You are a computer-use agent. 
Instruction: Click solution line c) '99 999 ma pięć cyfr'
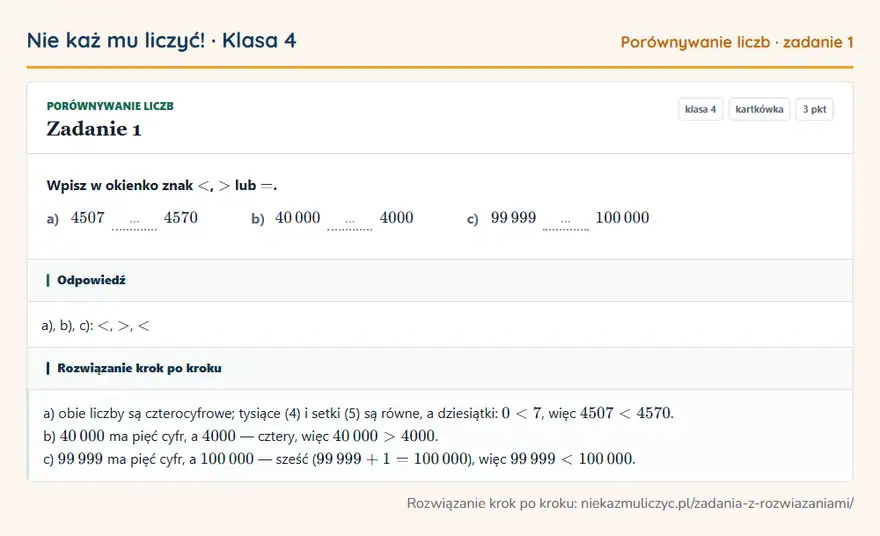click(x=339, y=459)
